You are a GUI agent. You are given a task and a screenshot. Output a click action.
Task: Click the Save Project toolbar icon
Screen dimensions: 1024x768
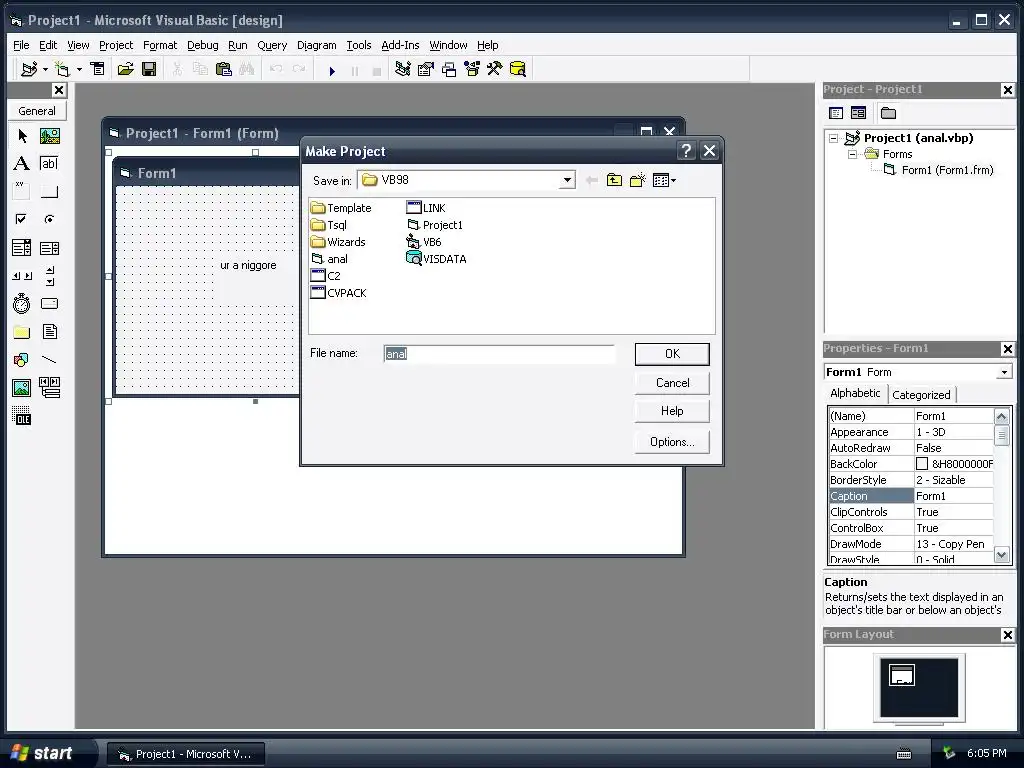point(149,69)
